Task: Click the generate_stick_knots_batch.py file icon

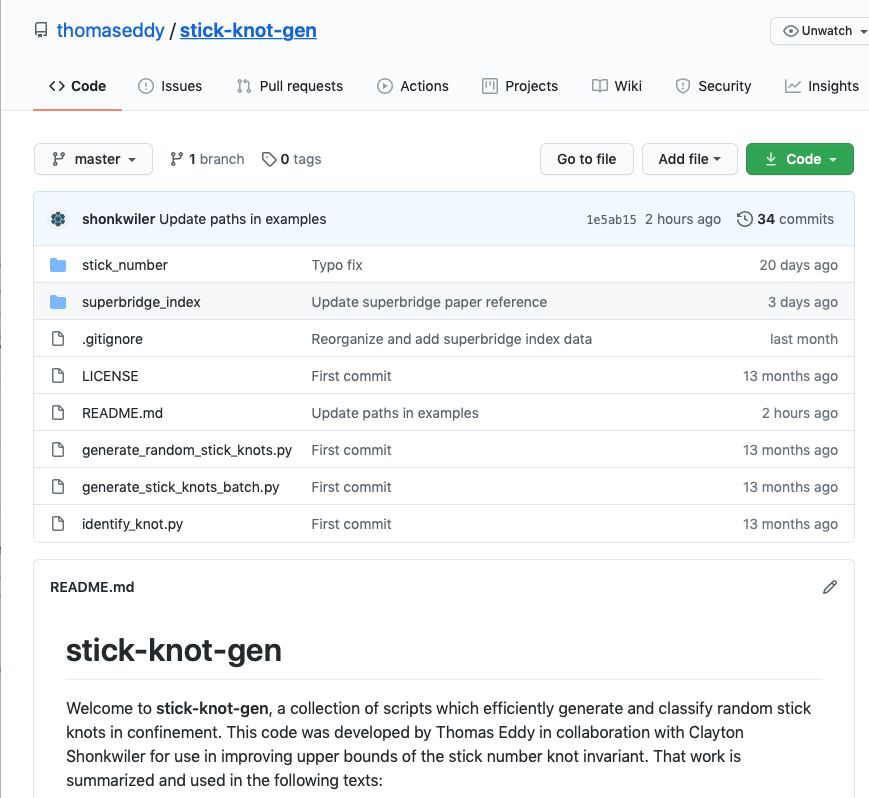Action: click(58, 487)
